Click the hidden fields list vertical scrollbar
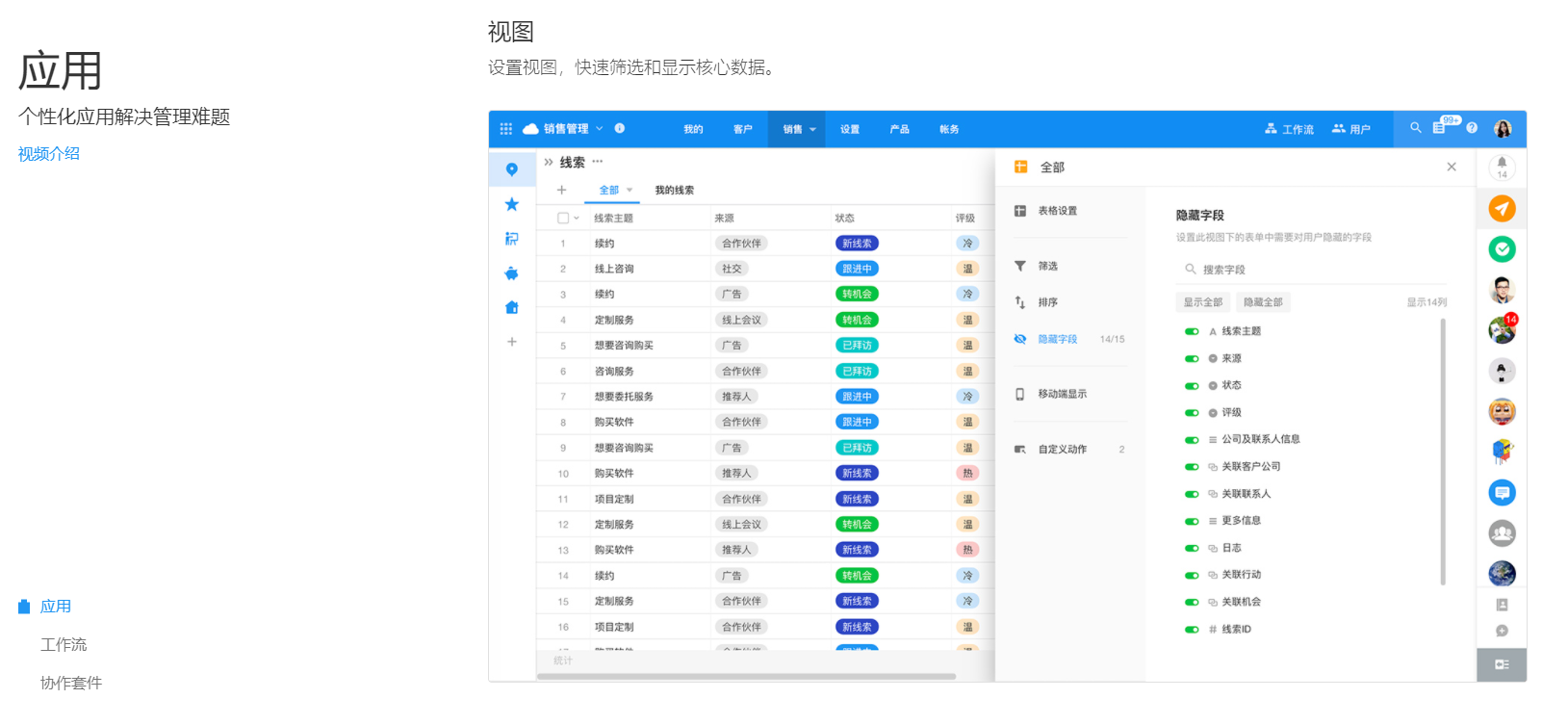The height and width of the screenshot is (725, 1568). click(1443, 452)
